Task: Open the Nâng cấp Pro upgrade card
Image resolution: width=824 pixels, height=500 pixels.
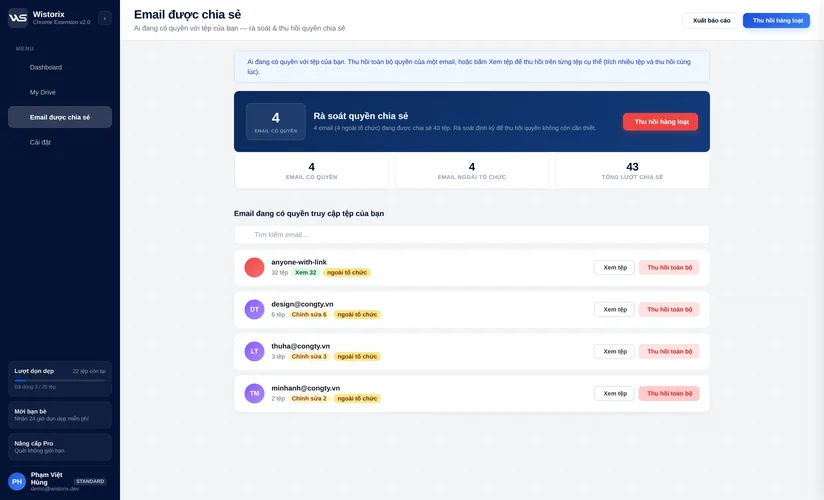Action: (60, 447)
